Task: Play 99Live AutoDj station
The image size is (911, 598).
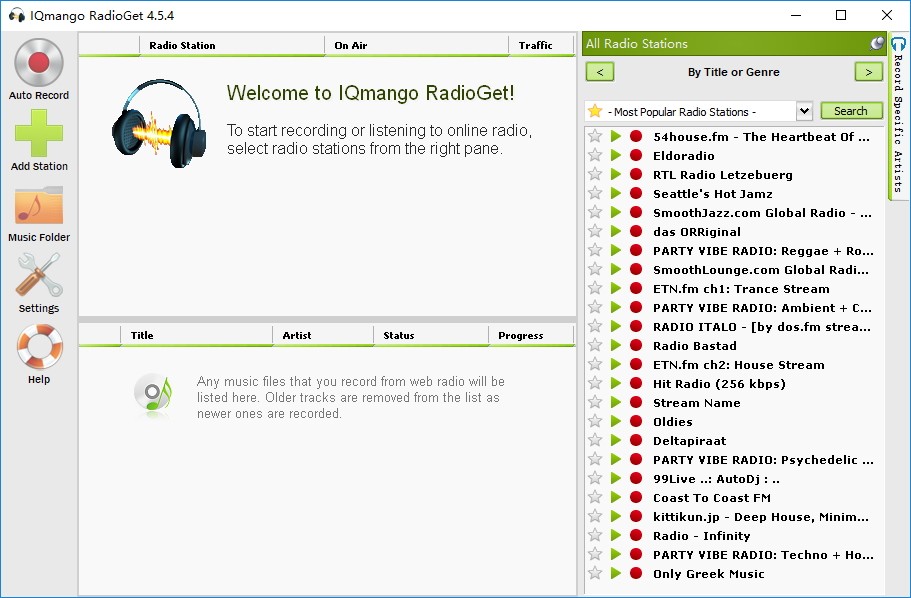Action: point(616,479)
